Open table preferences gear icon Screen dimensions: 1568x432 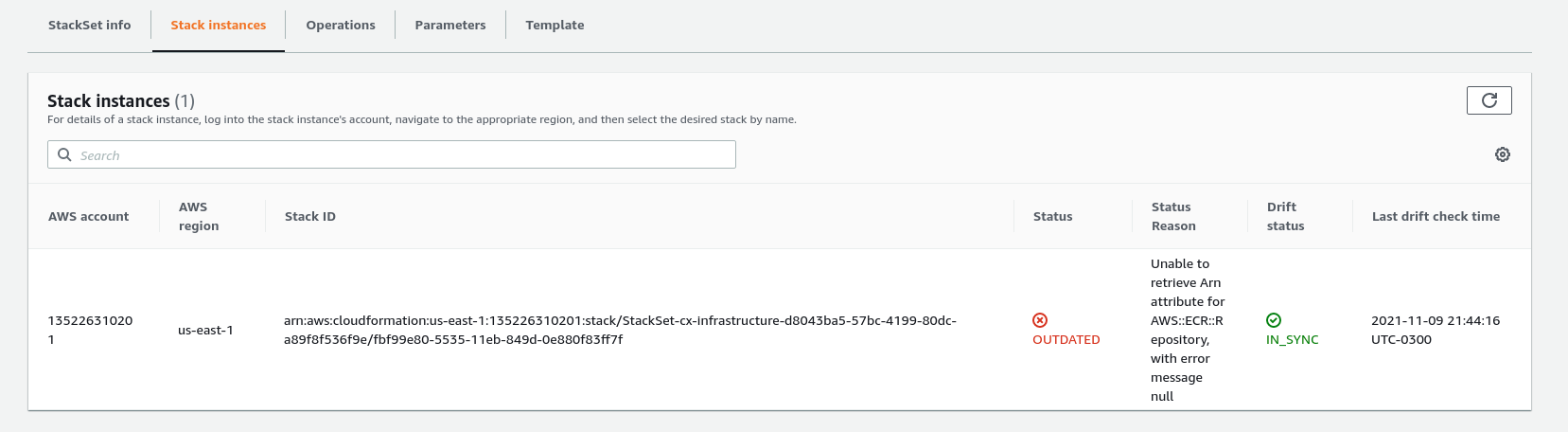pyautogui.click(x=1502, y=154)
